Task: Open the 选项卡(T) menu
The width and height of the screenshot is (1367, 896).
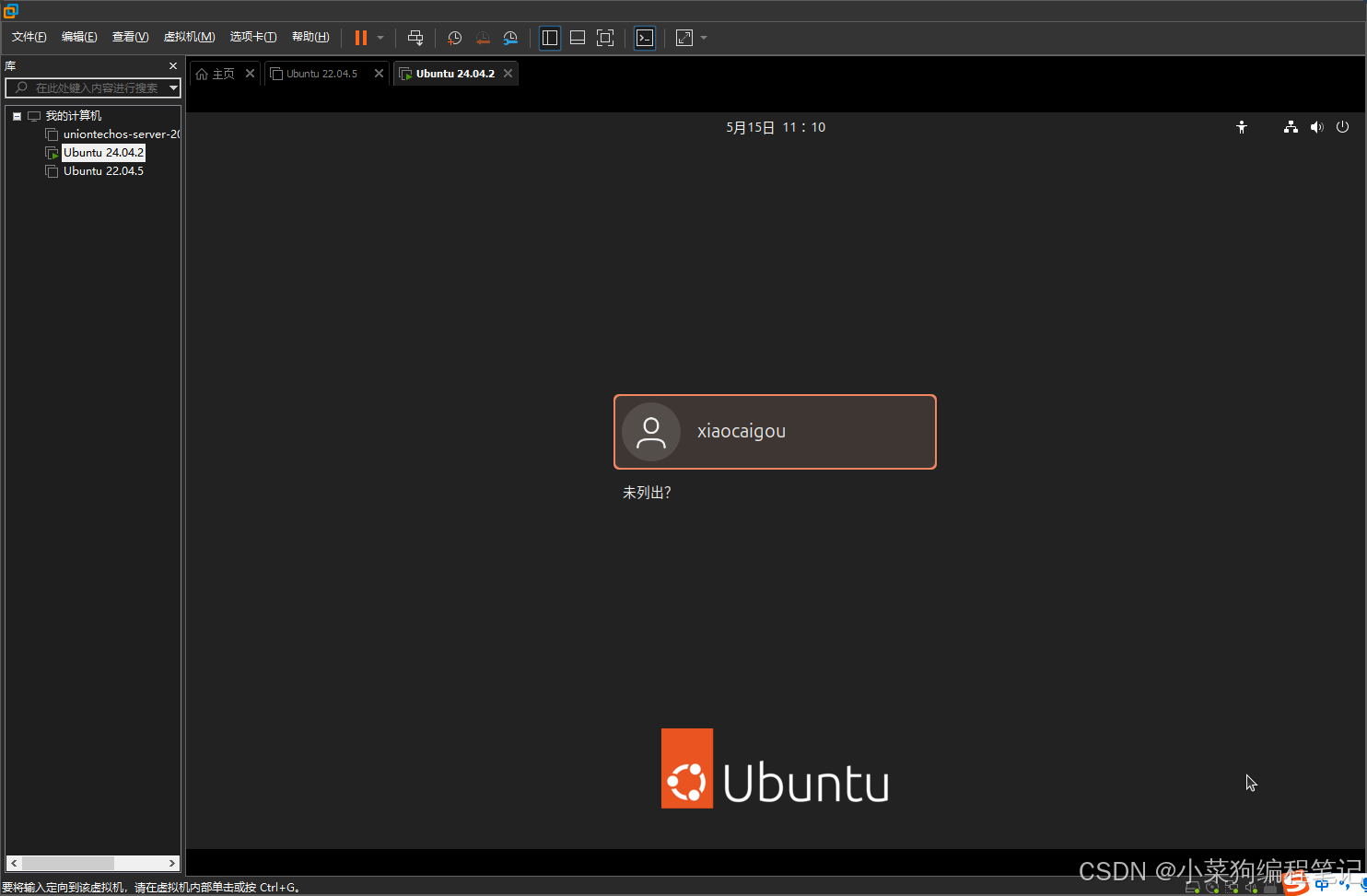Action: [x=253, y=37]
